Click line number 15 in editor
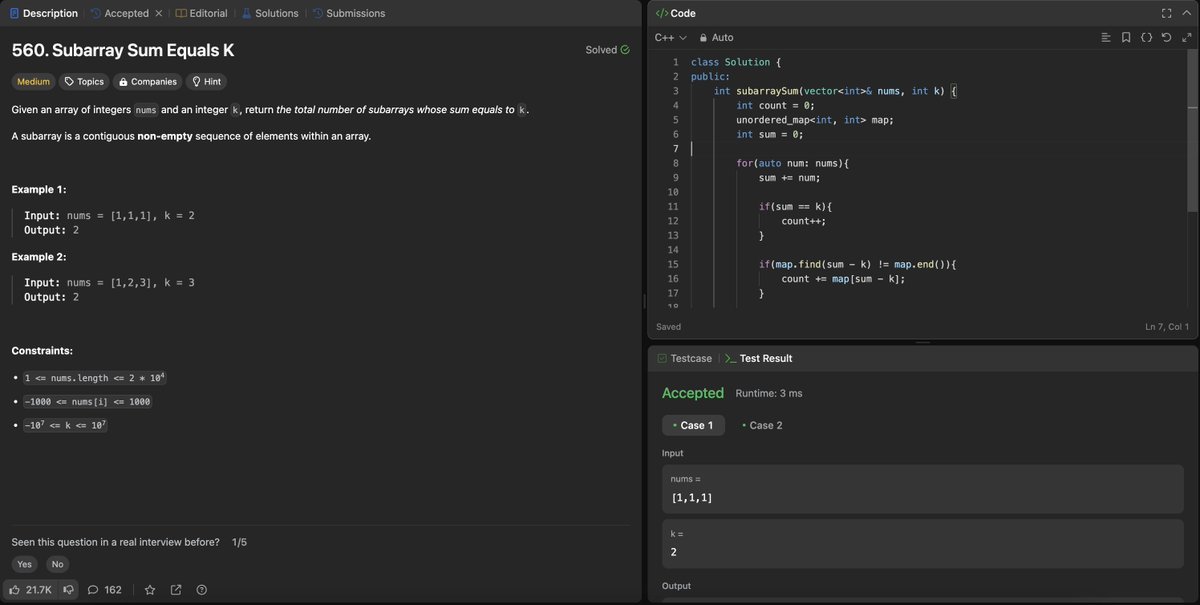1200x605 pixels. pyautogui.click(x=673, y=264)
